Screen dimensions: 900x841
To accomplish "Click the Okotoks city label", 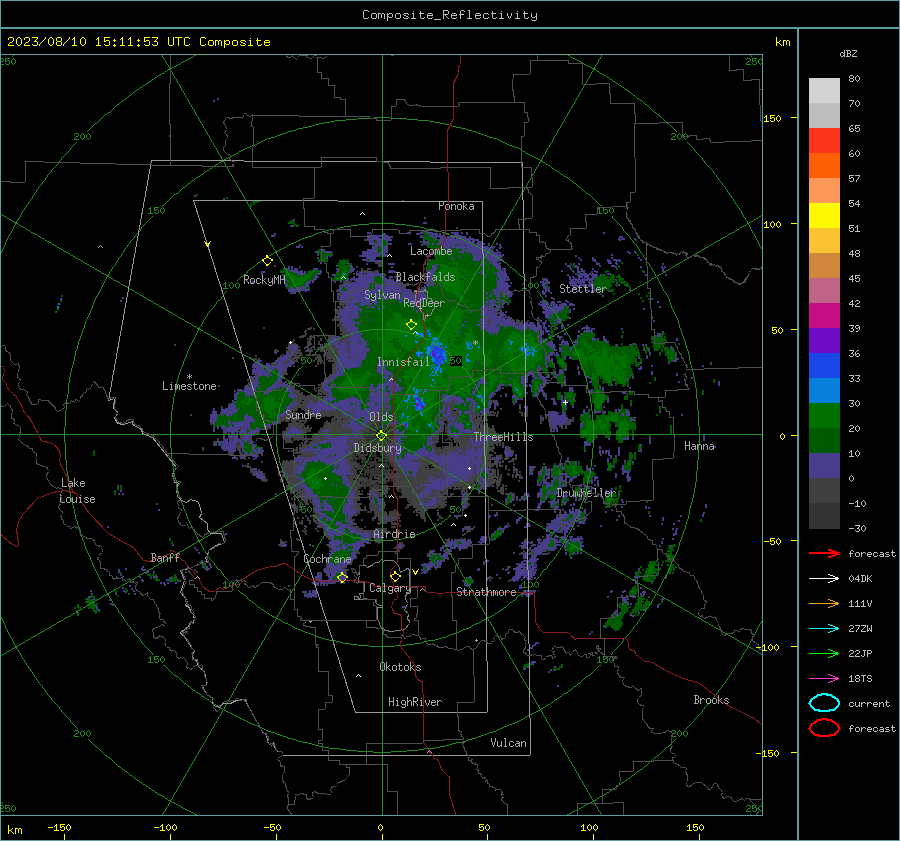I will coord(400,667).
